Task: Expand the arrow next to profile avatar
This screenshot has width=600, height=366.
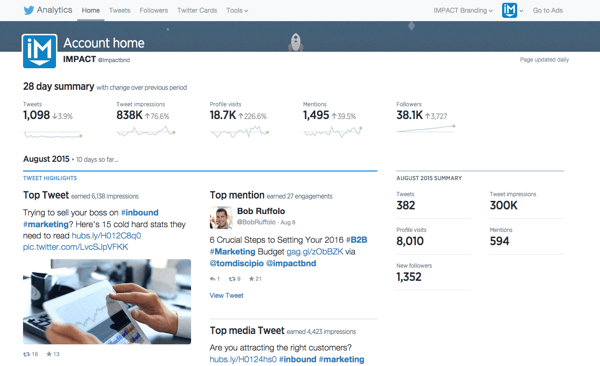Action: coord(521,11)
